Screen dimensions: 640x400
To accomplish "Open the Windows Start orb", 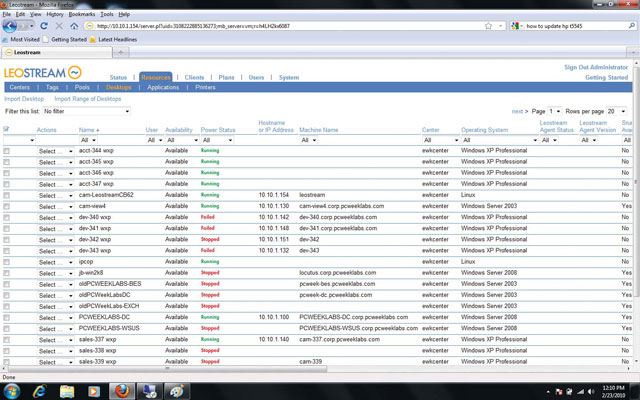I will click(x=11, y=391).
